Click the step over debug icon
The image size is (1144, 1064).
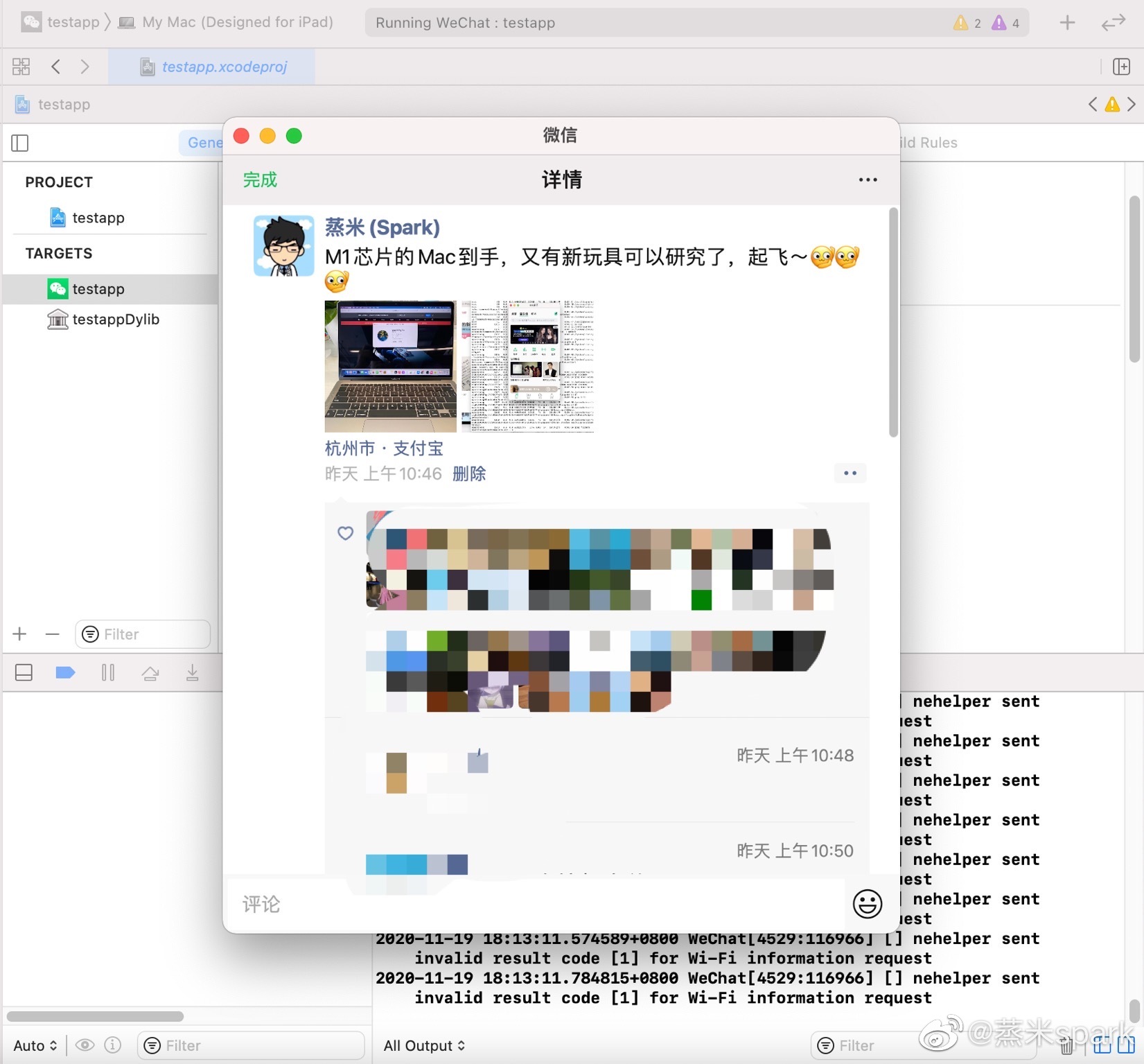coord(150,673)
